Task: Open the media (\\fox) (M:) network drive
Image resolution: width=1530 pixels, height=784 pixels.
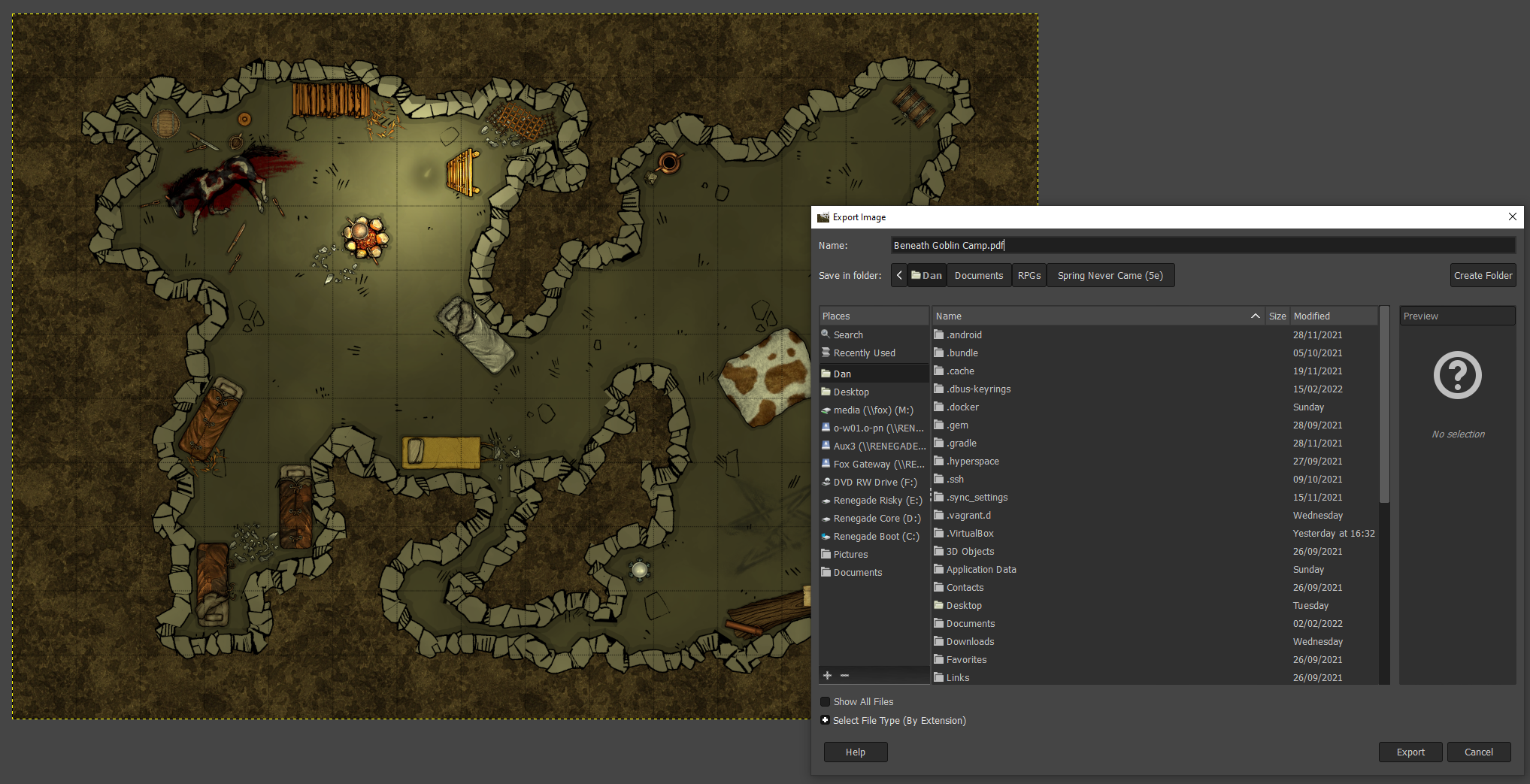Action: tap(873, 410)
